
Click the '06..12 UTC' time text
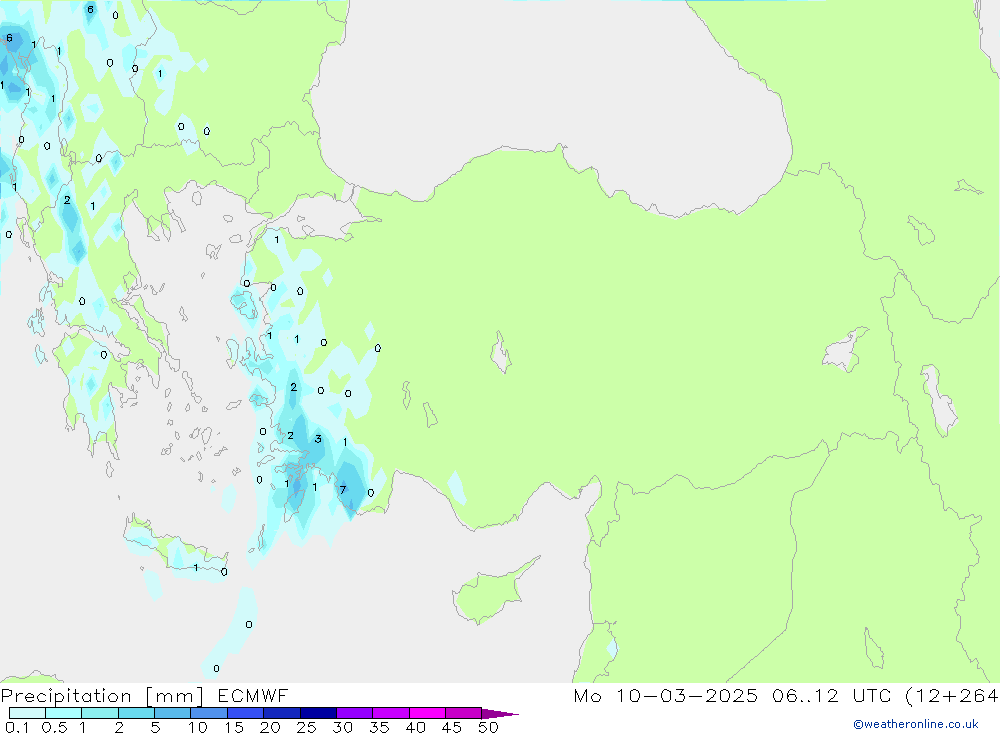tap(831, 695)
